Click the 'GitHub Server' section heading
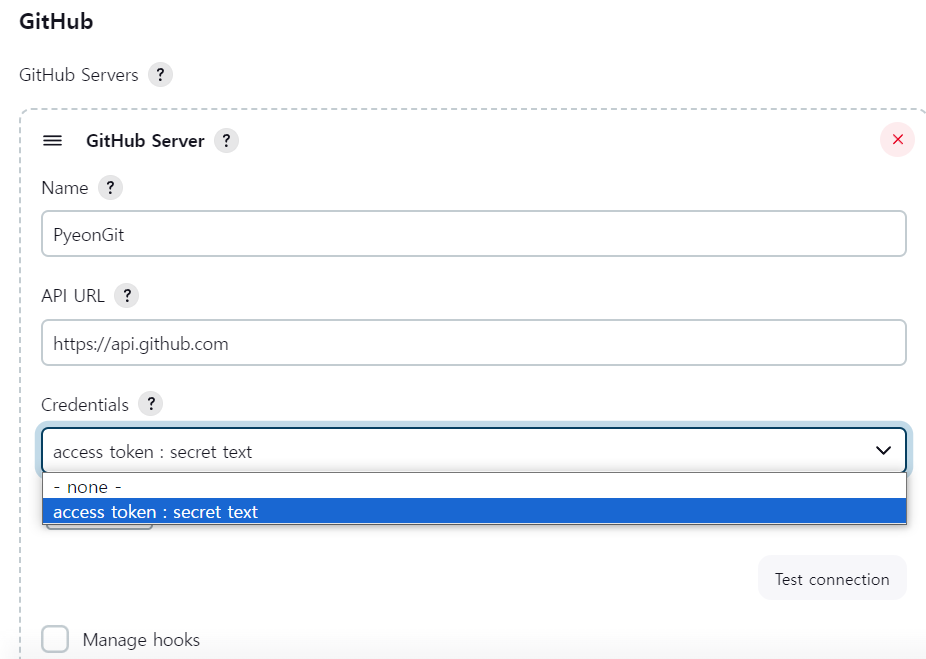The height and width of the screenshot is (659, 926). tap(145, 141)
